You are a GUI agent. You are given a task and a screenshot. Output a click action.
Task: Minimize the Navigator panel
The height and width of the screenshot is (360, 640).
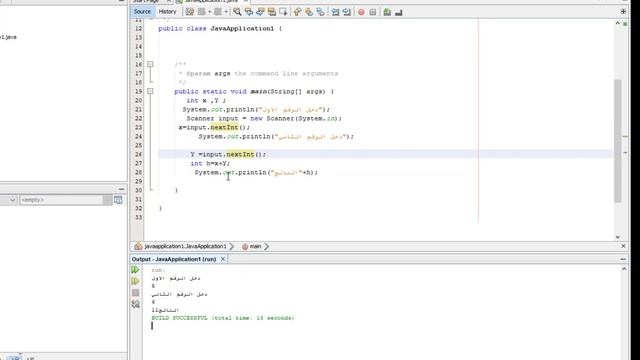coord(121,189)
